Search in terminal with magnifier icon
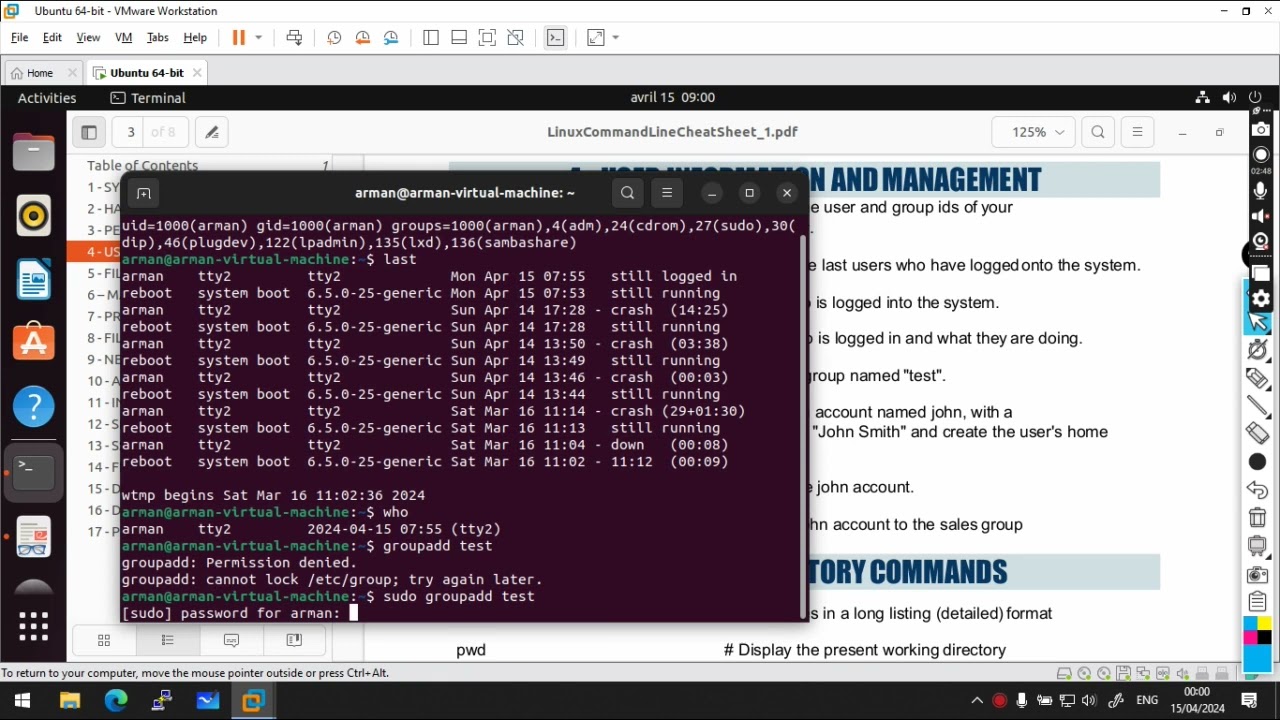Screen dimensions: 1280x720 (627, 193)
